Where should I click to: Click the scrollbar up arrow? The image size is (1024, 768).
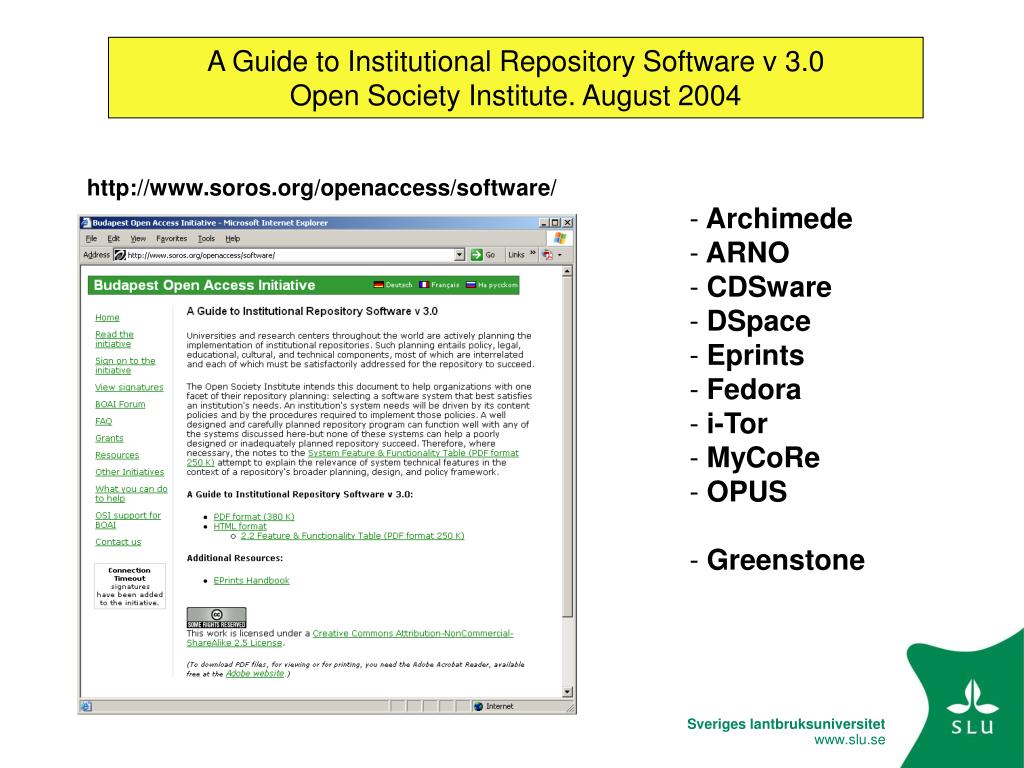click(567, 271)
